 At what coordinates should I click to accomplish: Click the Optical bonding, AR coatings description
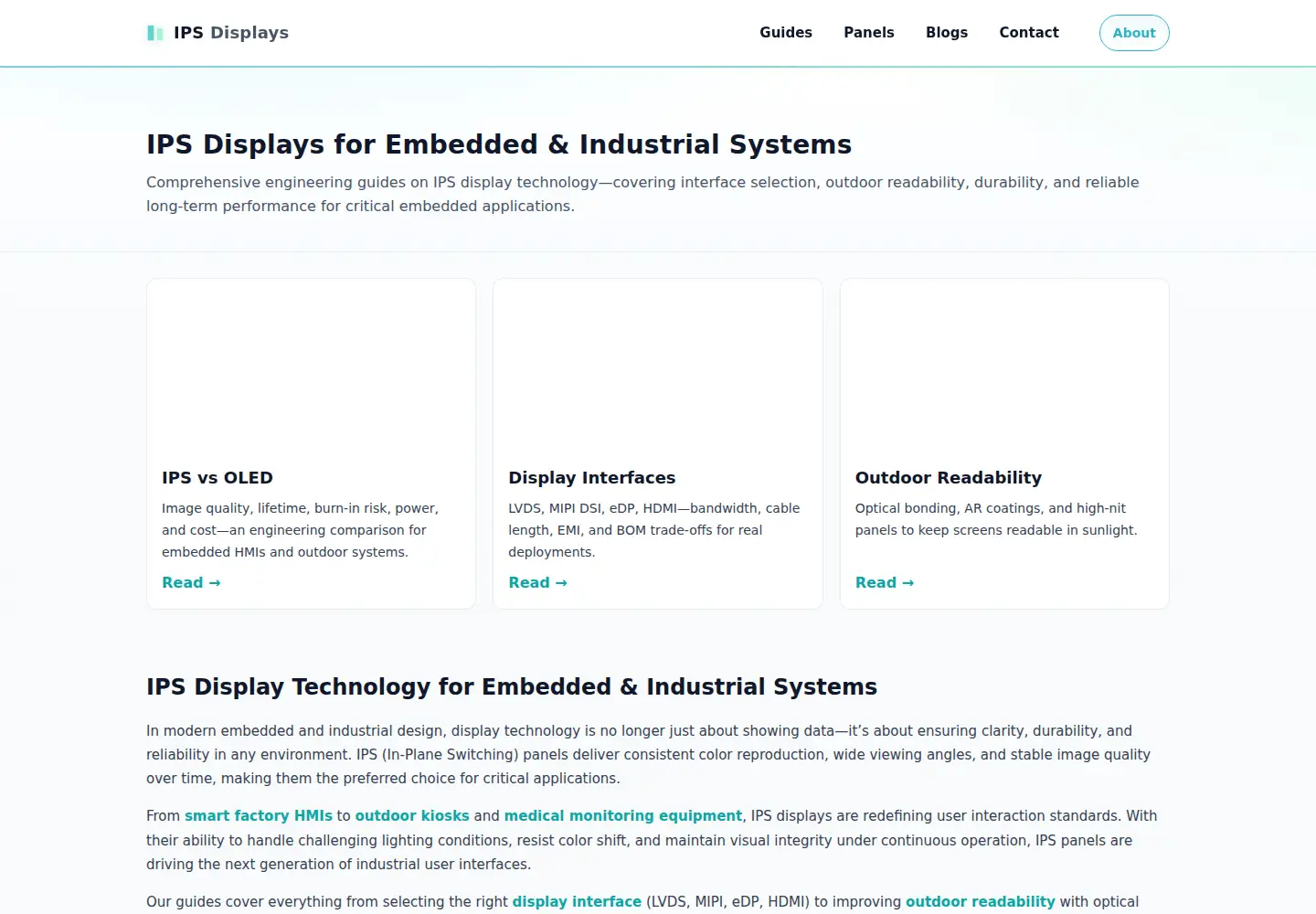[996, 519]
